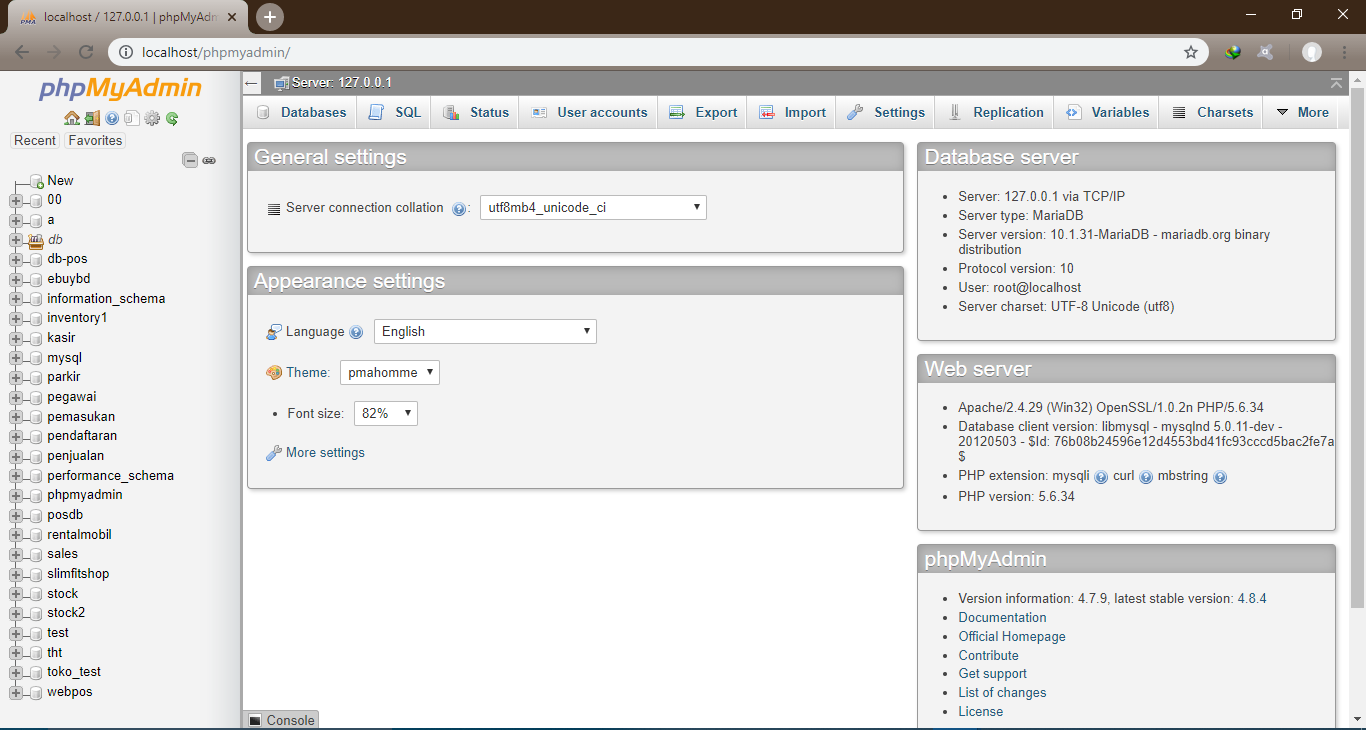Image resolution: width=1366 pixels, height=730 pixels.
Task: Open the User accounts tab
Action: tap(588, 112)
